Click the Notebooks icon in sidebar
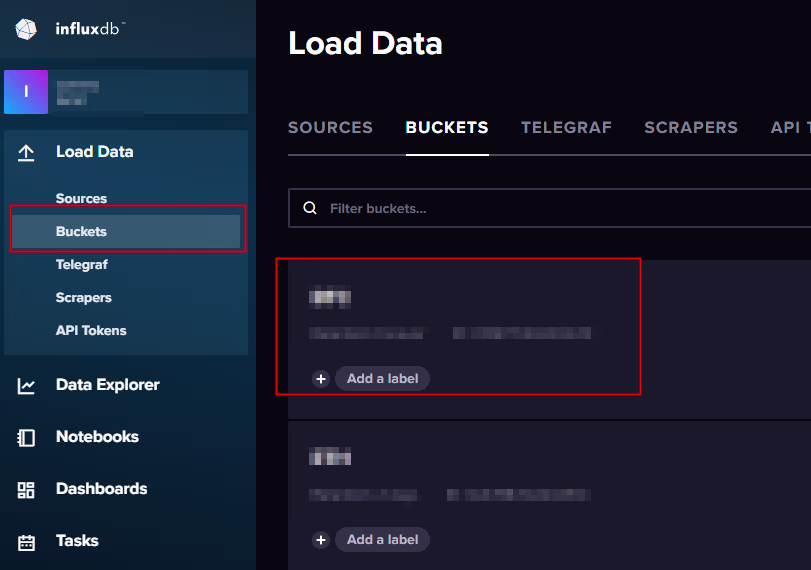Viewport: 811px width, 570px height. tap(26, 438)
